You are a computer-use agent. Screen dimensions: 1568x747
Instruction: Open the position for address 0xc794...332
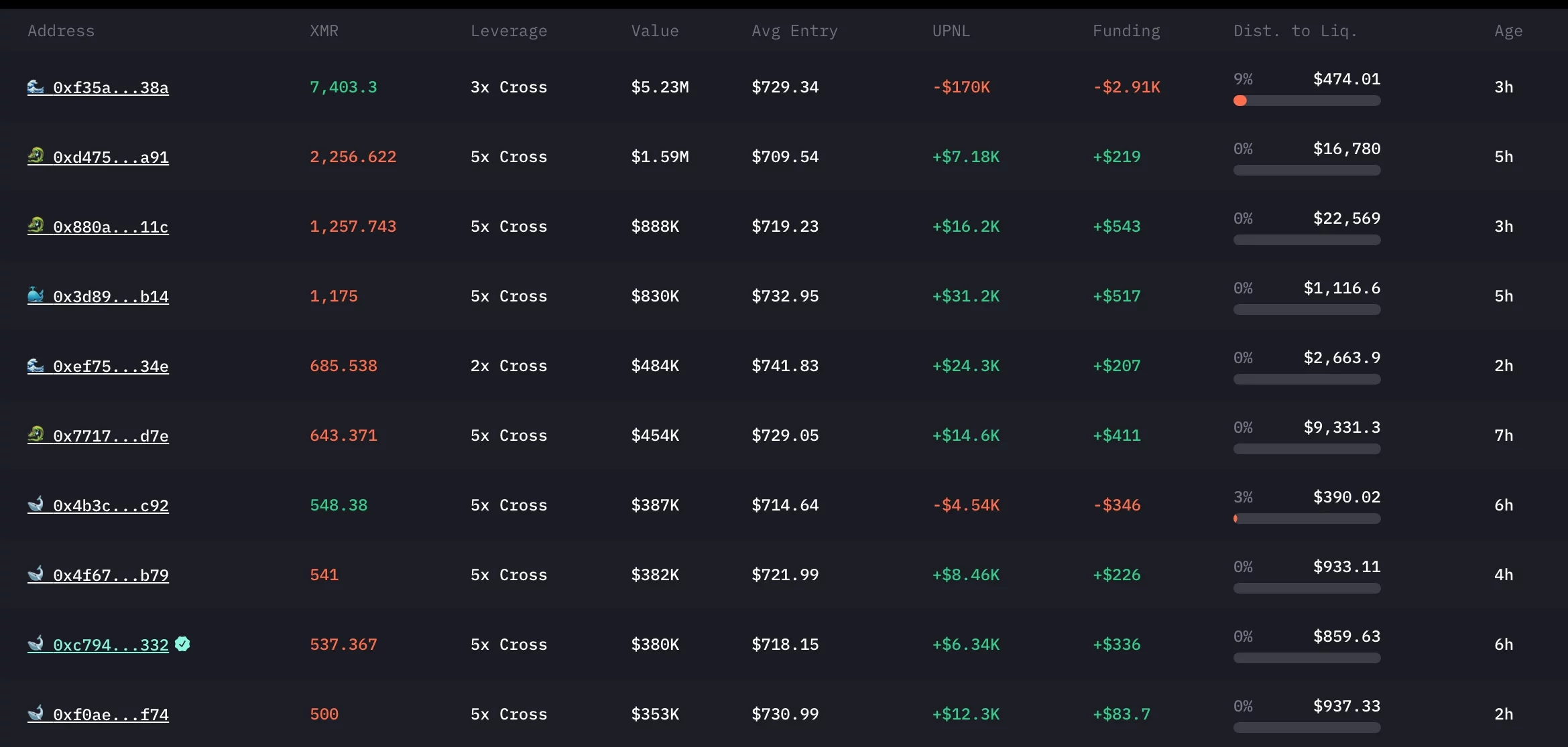[x=111, y=644]
